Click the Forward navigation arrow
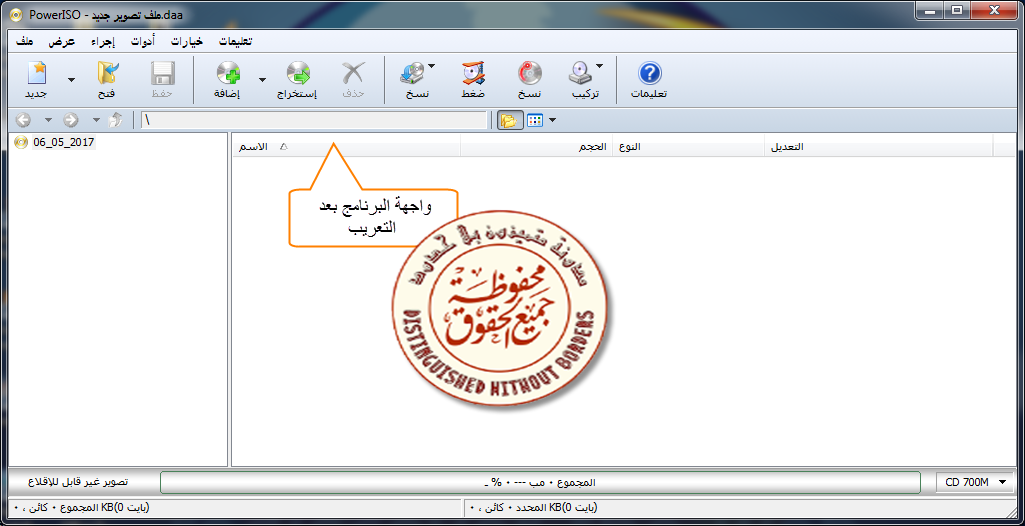Image resolution: width=1025 pixels, height=526 pixels. (x=71, y=120)
